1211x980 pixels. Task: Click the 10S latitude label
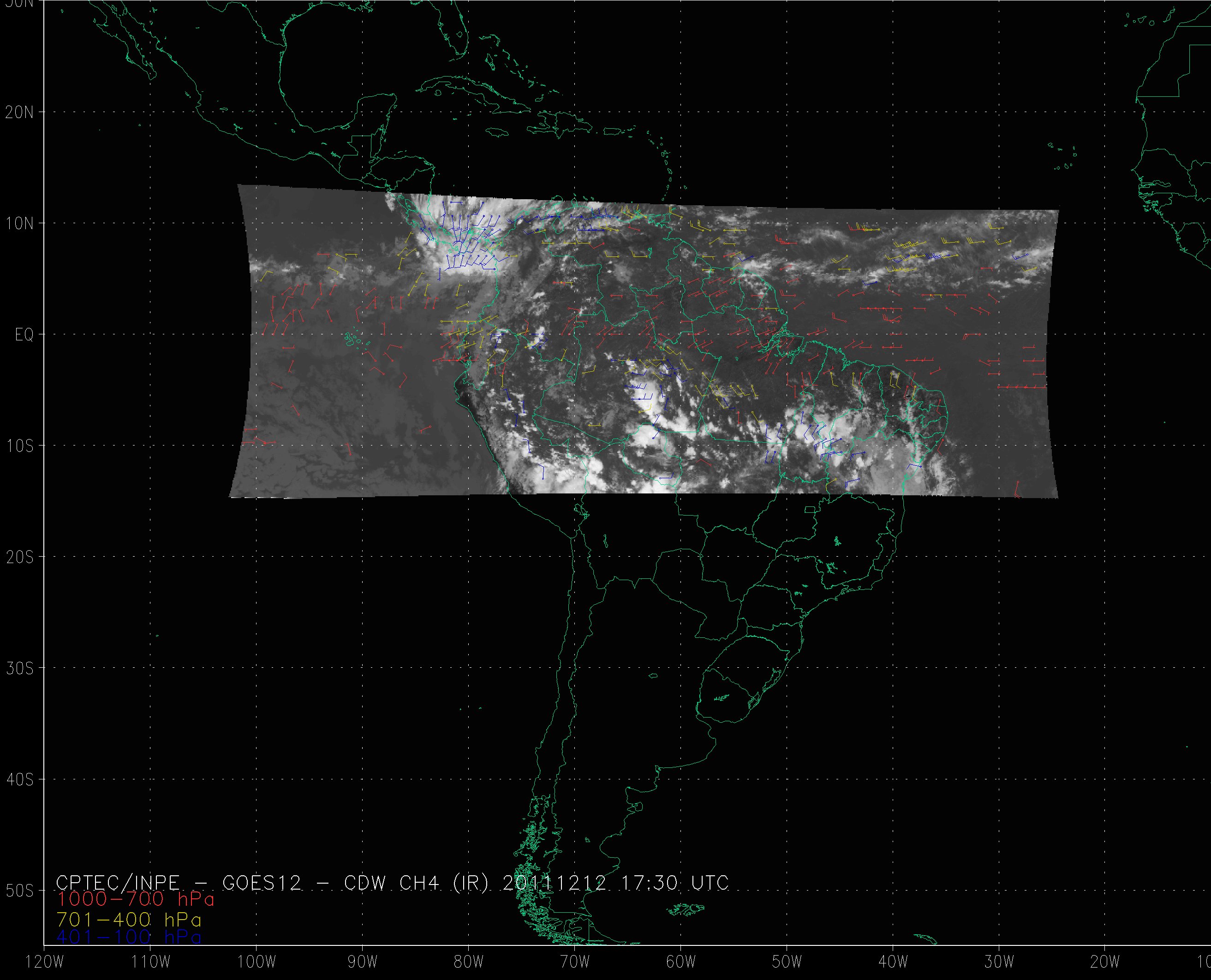(x=20, y=446)
